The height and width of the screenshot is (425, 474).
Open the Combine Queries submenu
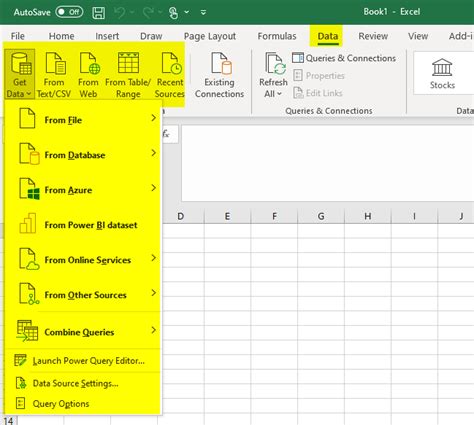pos(83,331)
